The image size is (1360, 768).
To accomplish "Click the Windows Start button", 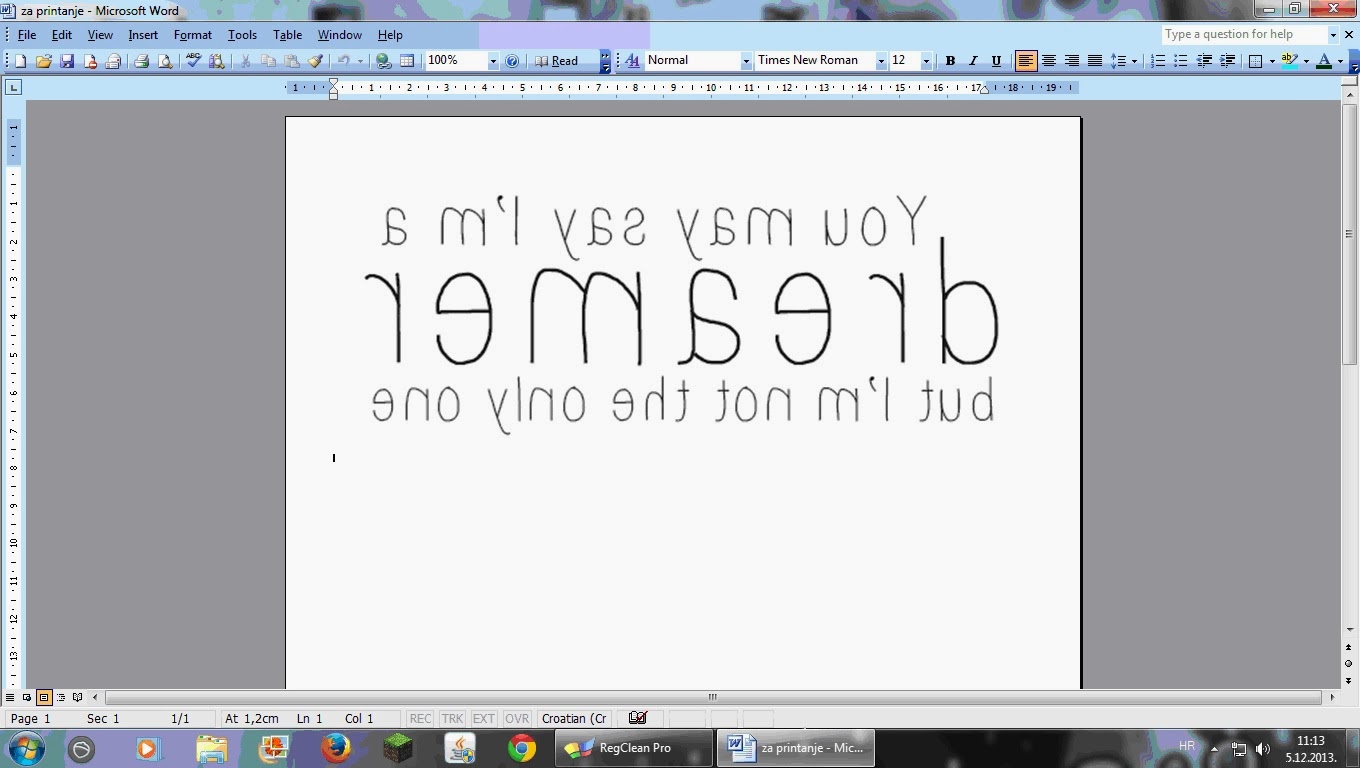I will click(x=25, y=748).
